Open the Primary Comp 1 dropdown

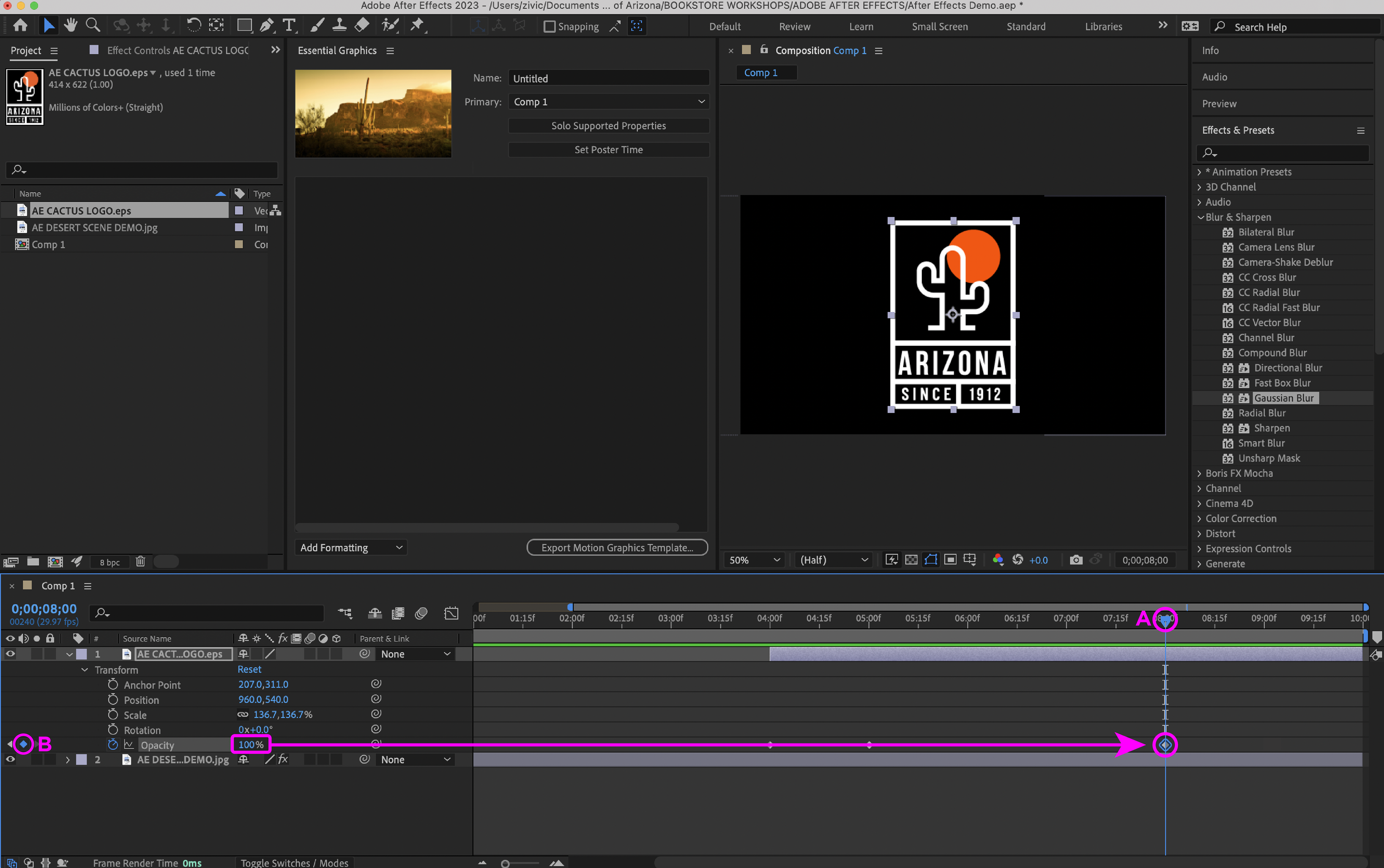[609, 102]
